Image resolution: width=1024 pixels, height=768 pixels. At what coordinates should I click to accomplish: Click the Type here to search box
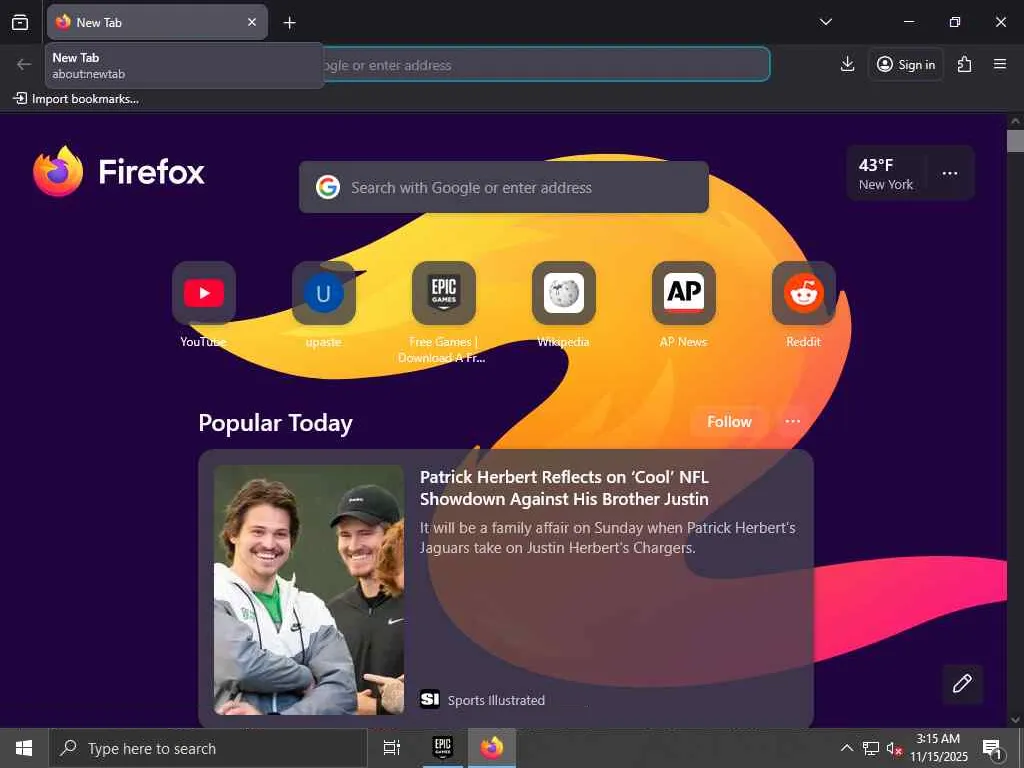click(x=208, y=748)
